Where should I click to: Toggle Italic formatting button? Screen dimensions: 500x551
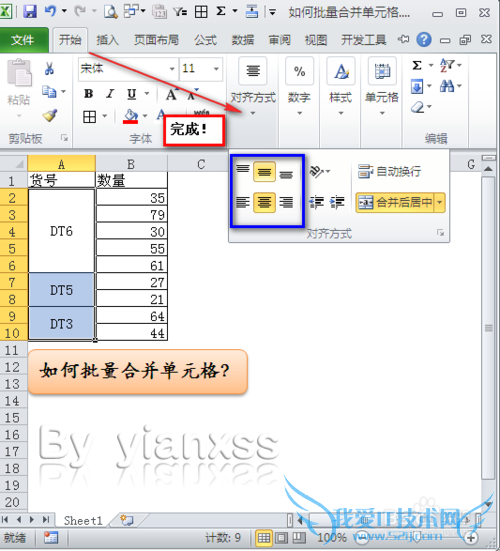110,94
